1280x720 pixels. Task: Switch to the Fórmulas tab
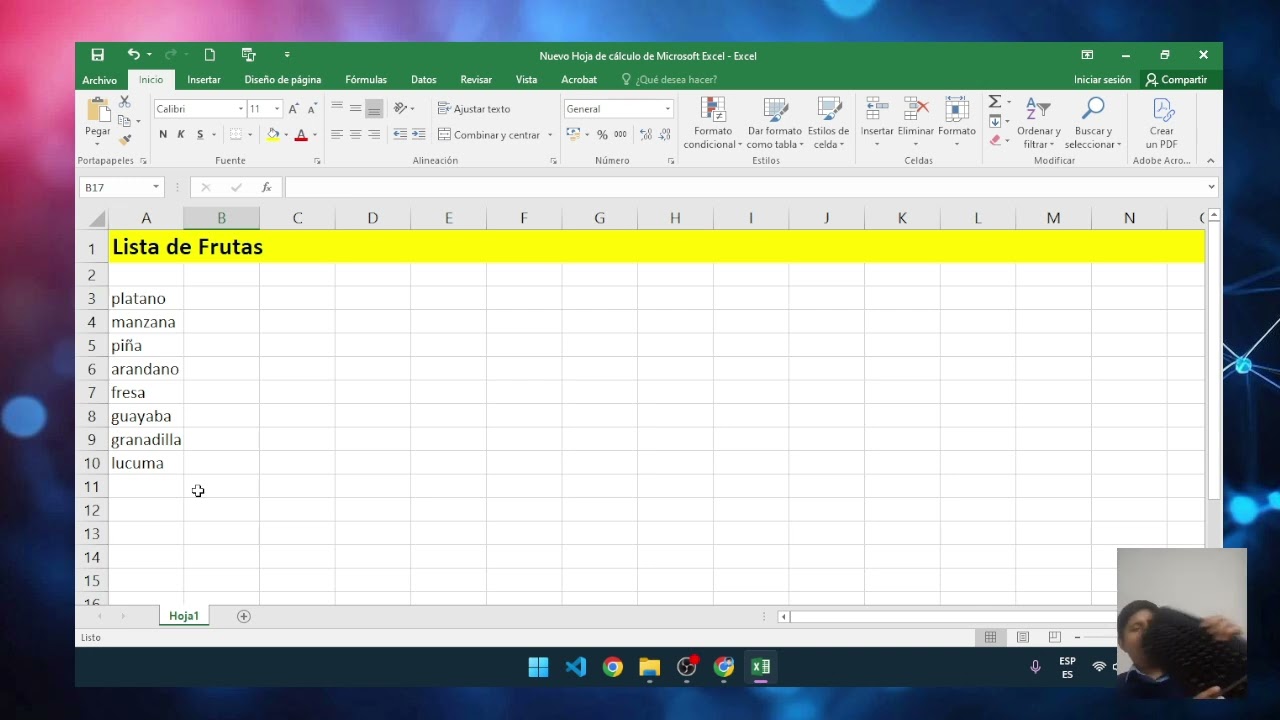pyautogui.click(x=366, y=80)
